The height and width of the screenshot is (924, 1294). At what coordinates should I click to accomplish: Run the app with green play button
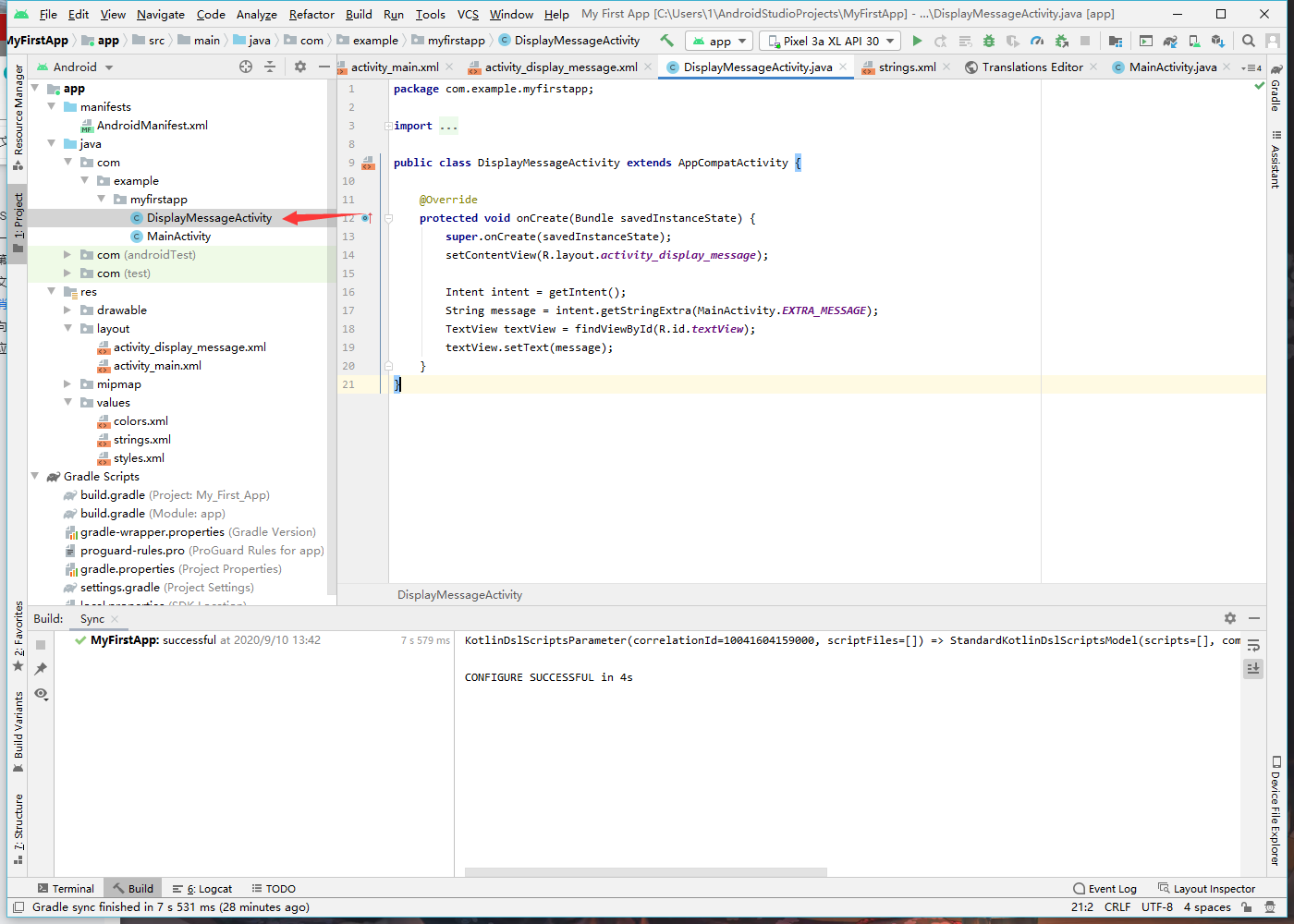tap(917, 41)
